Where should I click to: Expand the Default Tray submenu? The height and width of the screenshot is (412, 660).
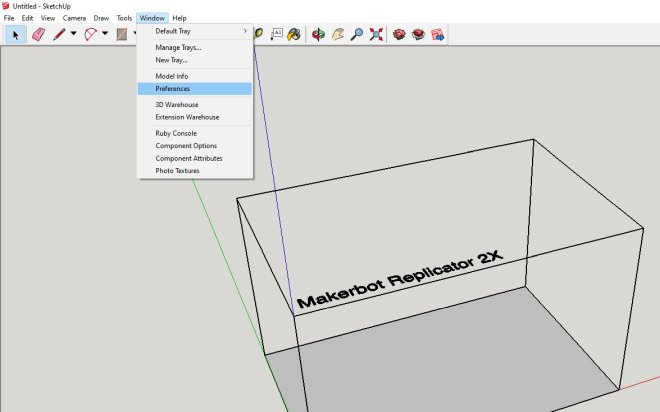[195, 31]
